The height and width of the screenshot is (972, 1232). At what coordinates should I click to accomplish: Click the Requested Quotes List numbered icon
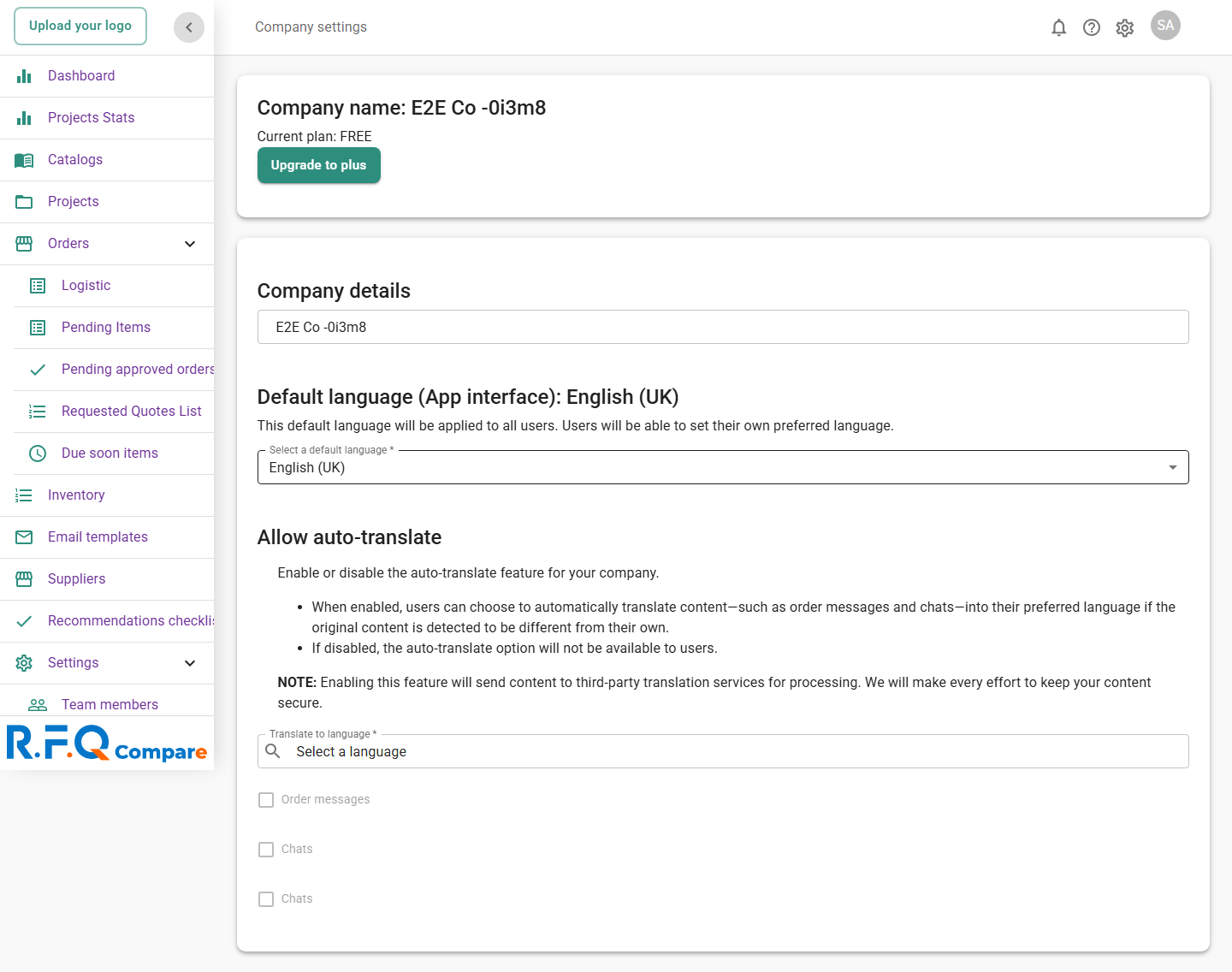38,412
